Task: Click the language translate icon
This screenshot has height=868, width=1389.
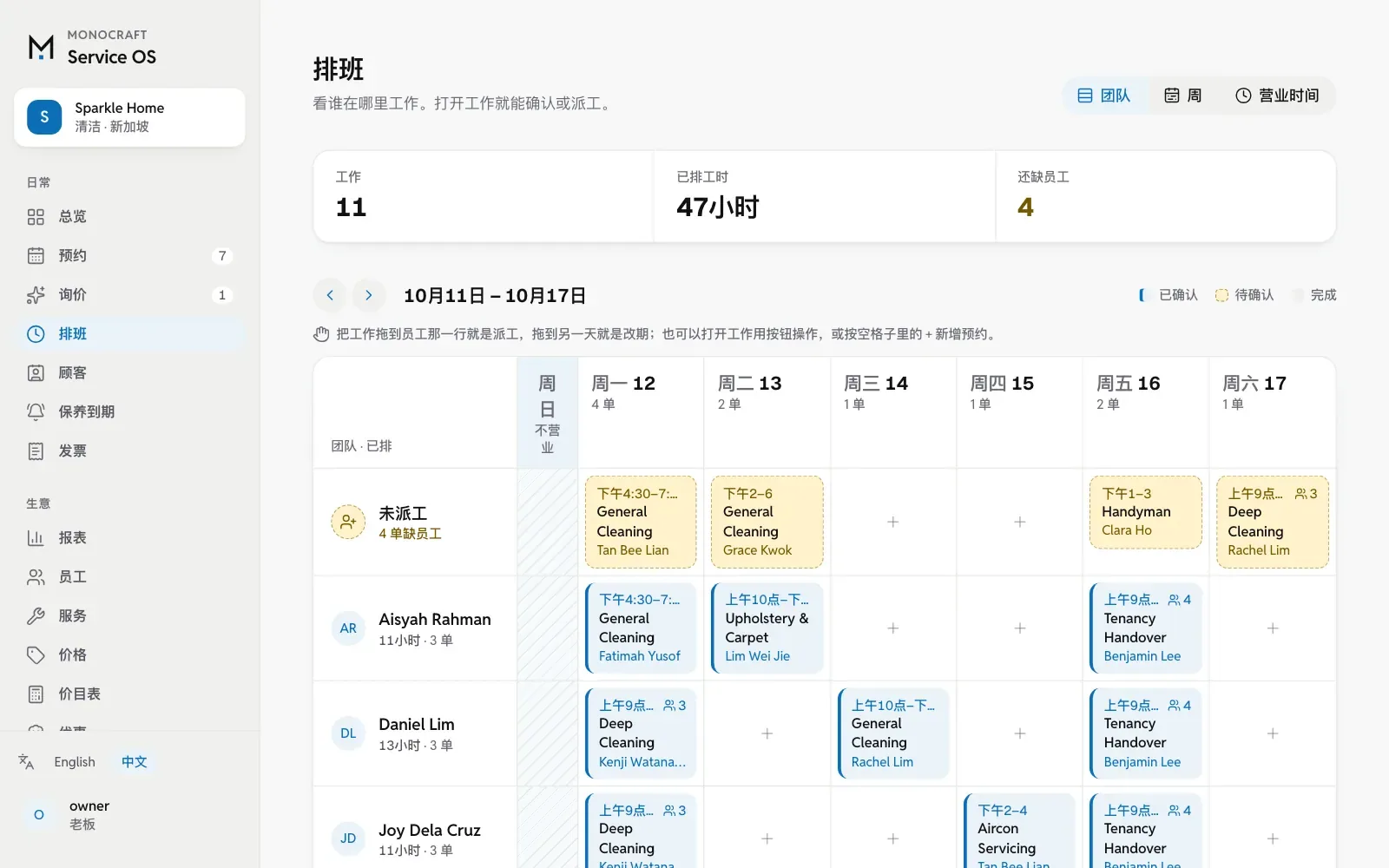Action: click(x=26, y=762)
